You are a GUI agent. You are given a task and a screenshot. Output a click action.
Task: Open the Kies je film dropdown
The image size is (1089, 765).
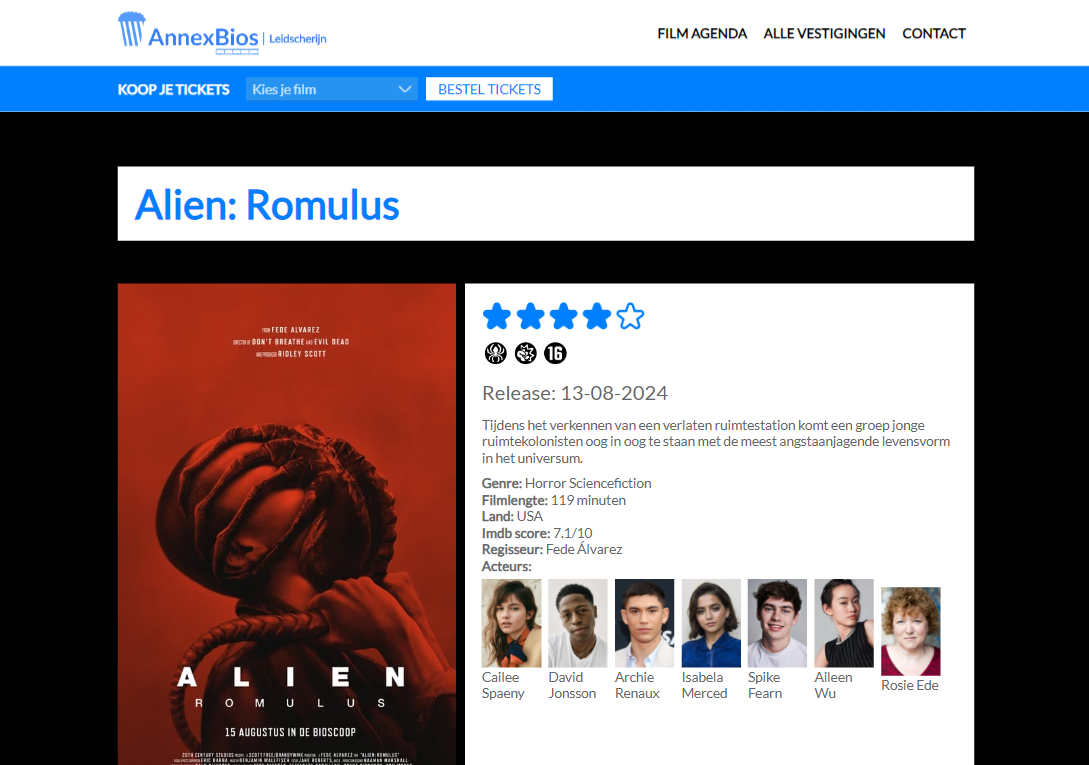[331, 89]
